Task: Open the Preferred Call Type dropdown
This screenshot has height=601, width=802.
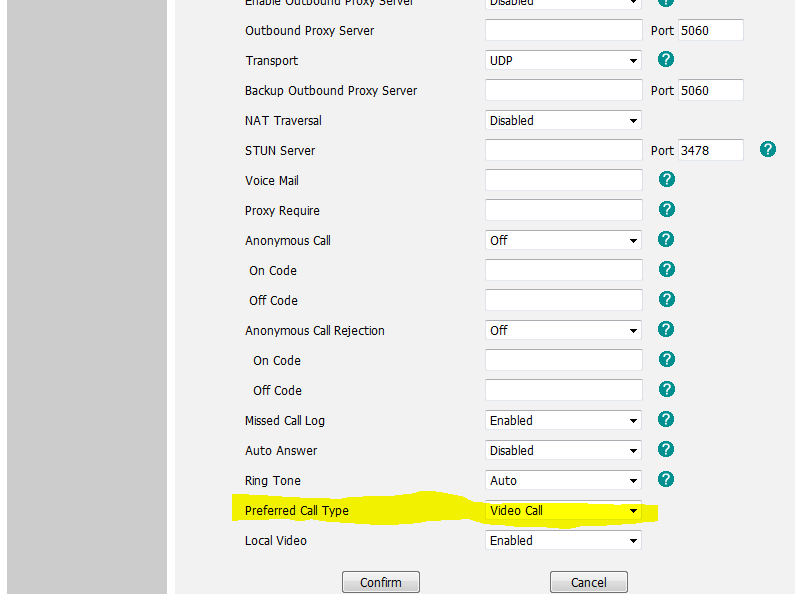Action: click(563, 511)
